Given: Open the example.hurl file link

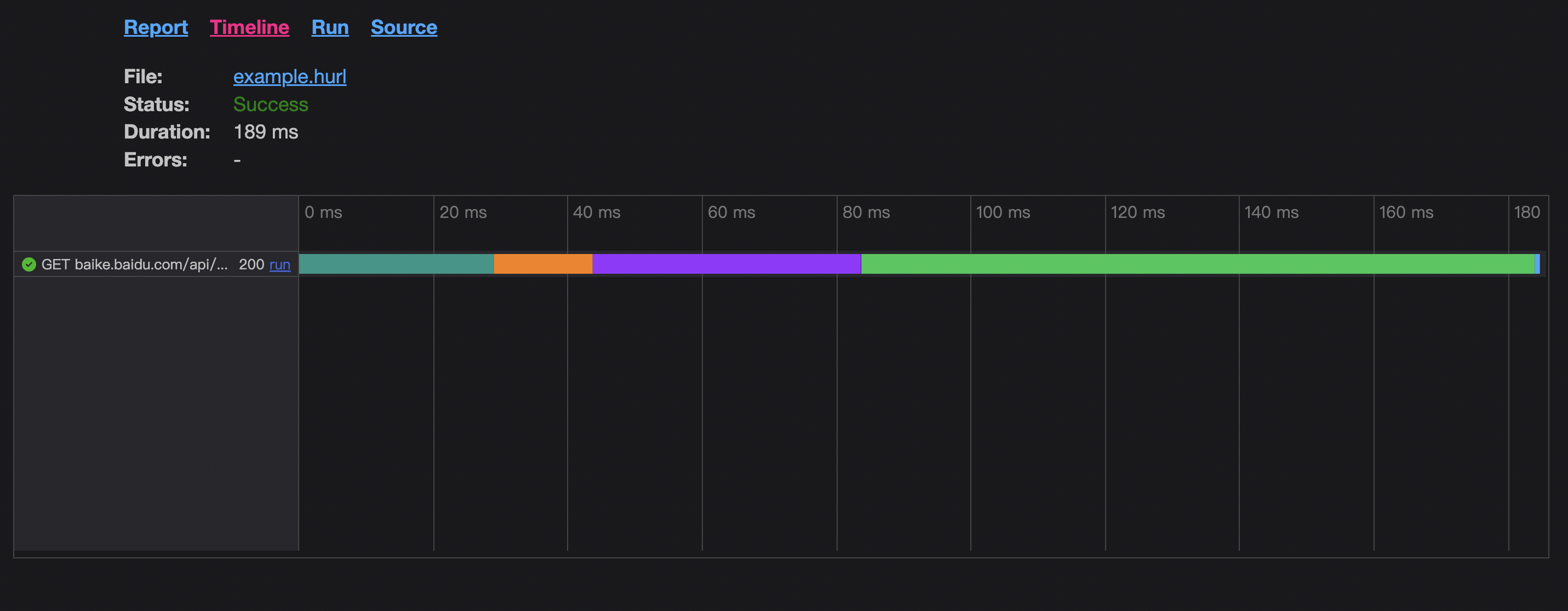Looking at the screenshot, I should [290, 77].
